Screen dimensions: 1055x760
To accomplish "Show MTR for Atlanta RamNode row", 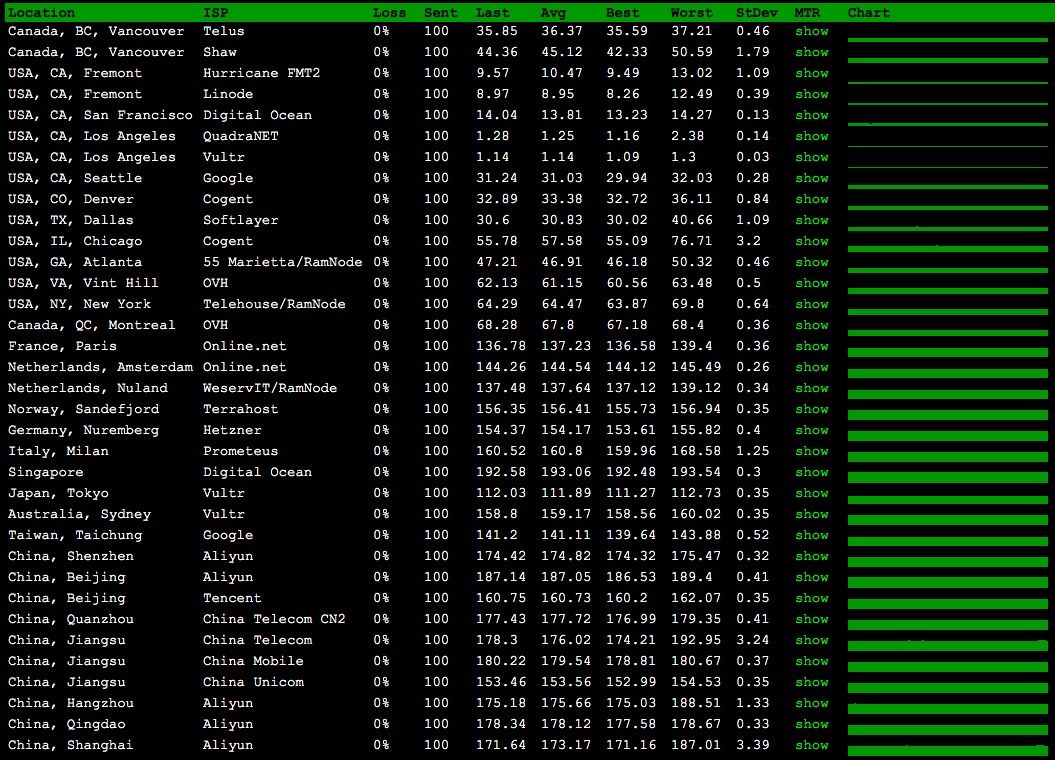I will point(811,262).
